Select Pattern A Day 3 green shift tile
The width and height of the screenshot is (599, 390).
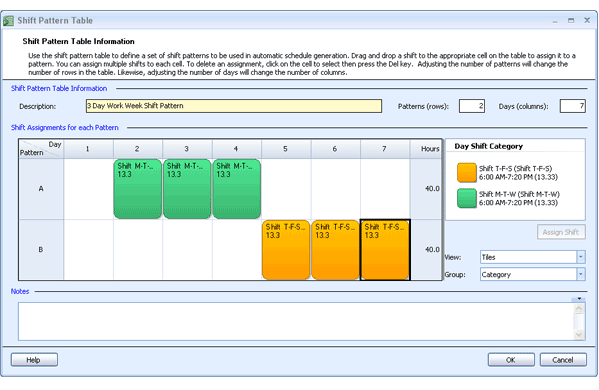point(187,189)
